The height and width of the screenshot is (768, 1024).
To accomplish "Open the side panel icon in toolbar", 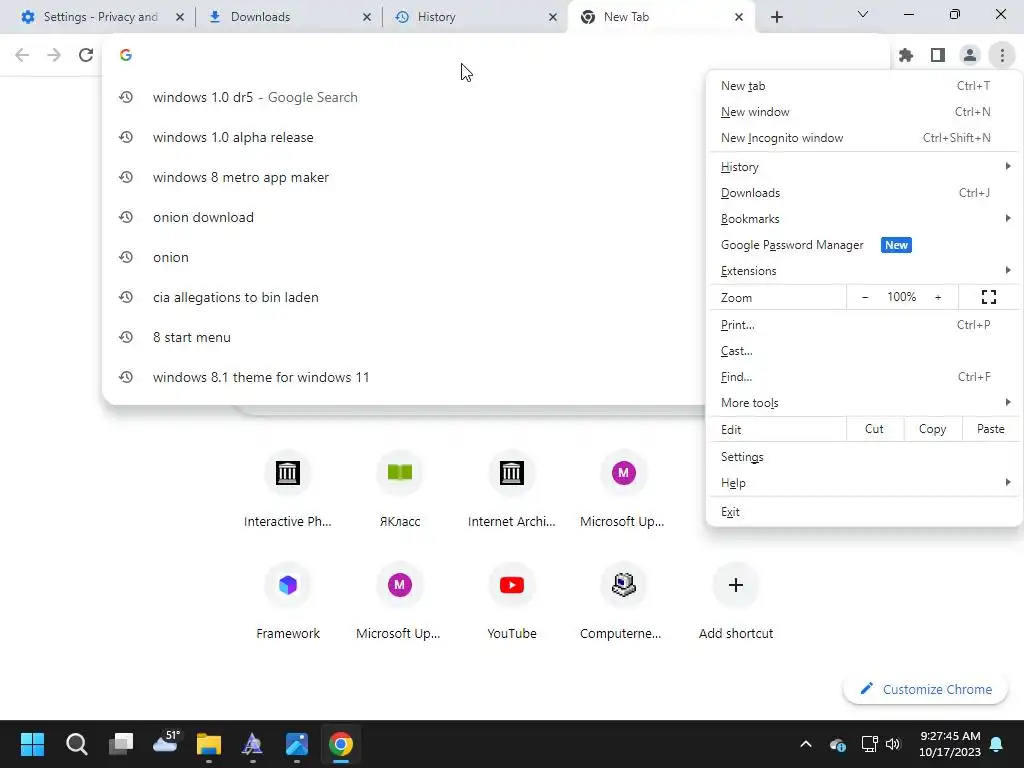I will pyautogui.click(x=938, y=56).
